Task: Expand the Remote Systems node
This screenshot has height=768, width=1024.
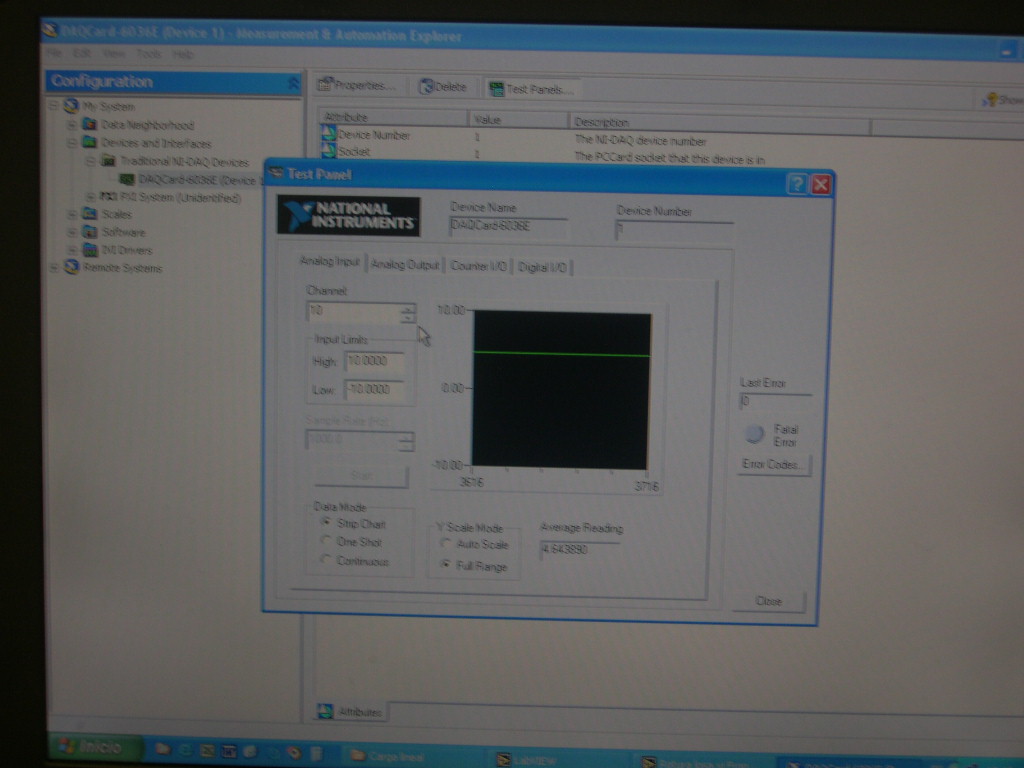Action: pyautogui.click(x=54, y=267)
